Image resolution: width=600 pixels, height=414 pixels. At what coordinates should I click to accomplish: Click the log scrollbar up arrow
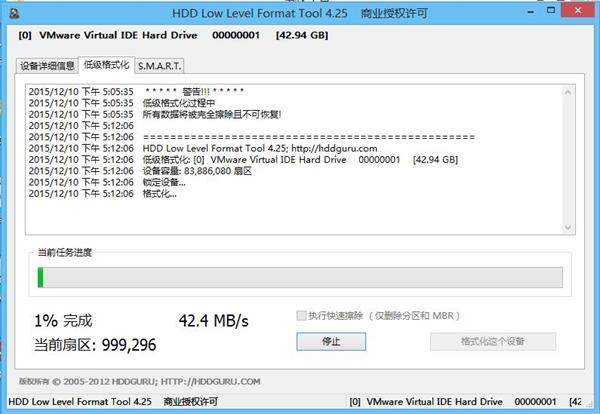click(568, 92)
